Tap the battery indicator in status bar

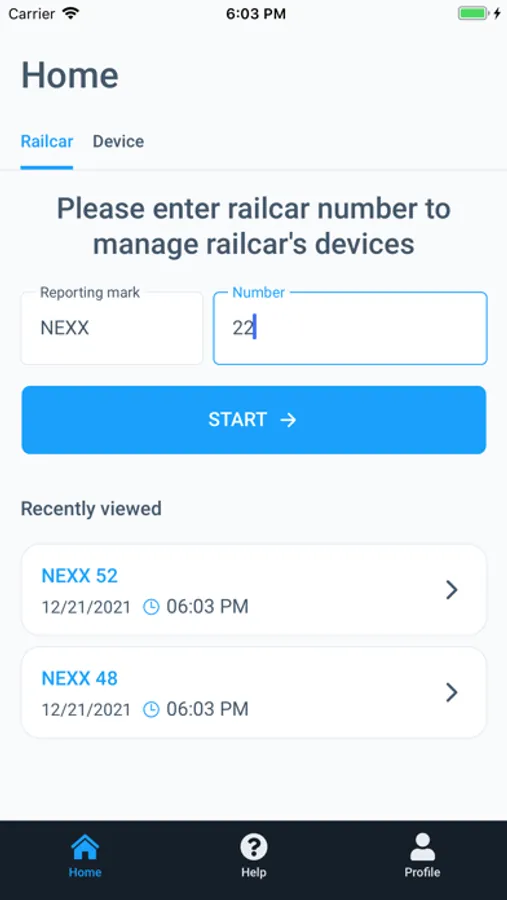pos(473,14)
